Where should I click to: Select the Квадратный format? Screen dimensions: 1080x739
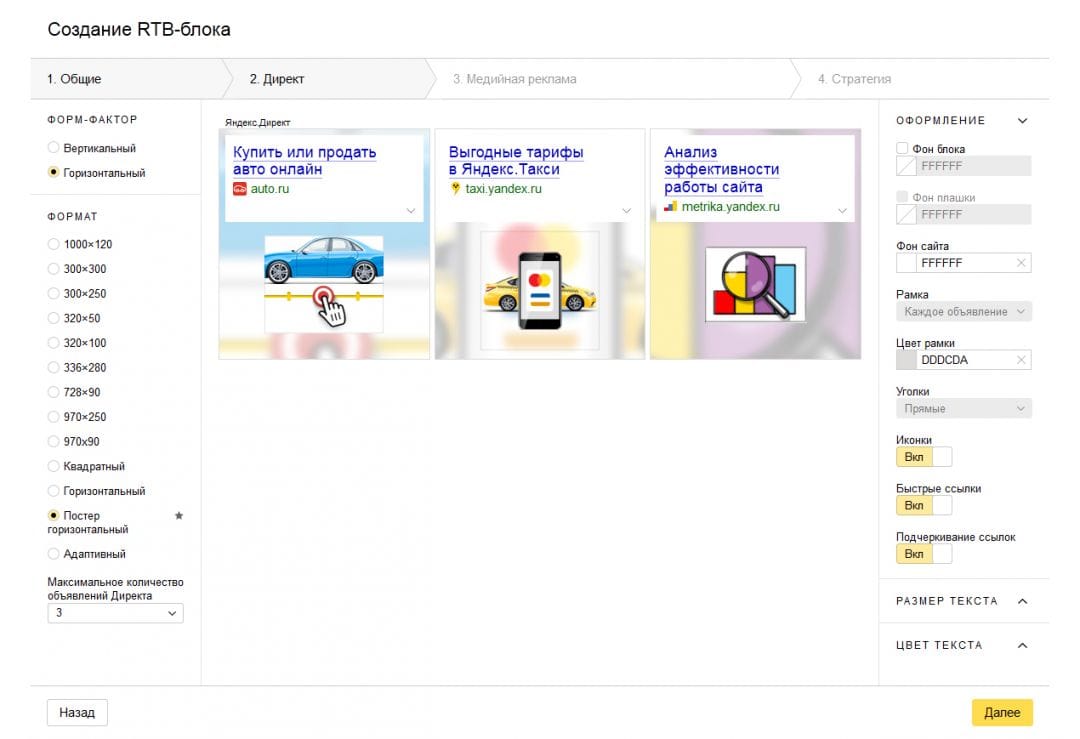click(53, 466)
